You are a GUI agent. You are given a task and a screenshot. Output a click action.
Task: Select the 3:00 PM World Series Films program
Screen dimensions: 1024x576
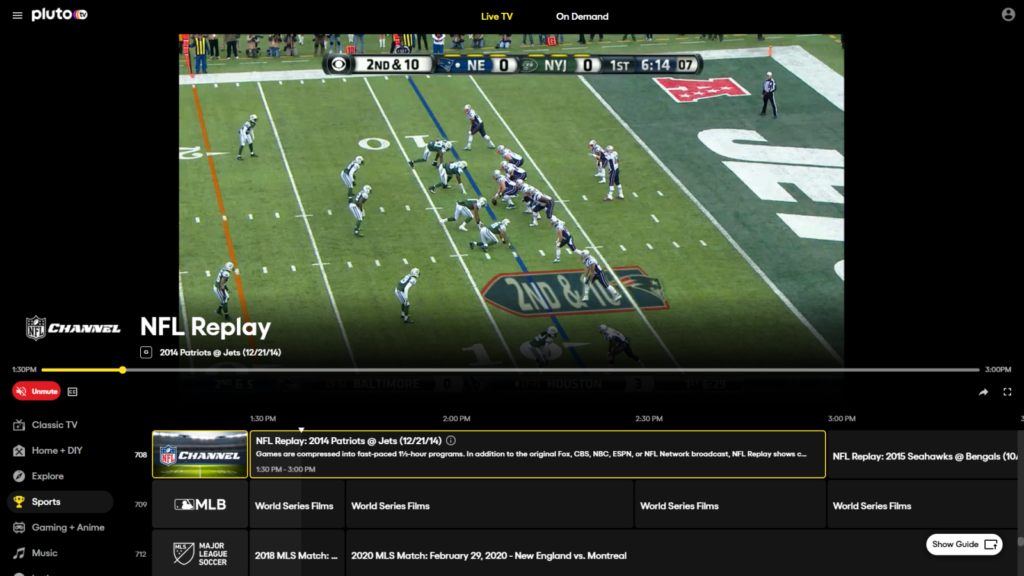tap(922, 504)
